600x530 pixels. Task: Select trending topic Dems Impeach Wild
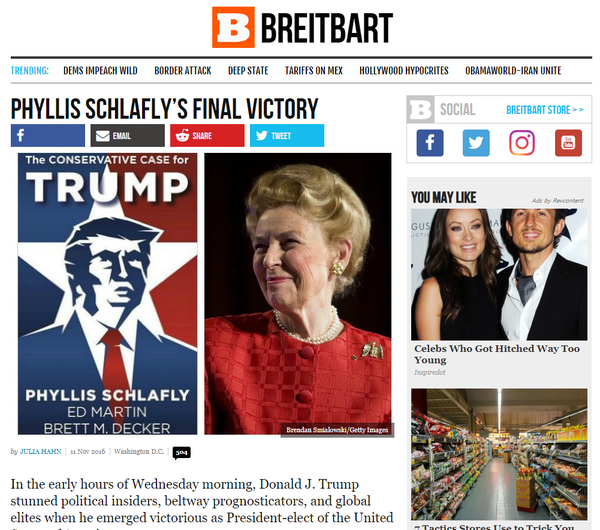click(x=100, y=71)
